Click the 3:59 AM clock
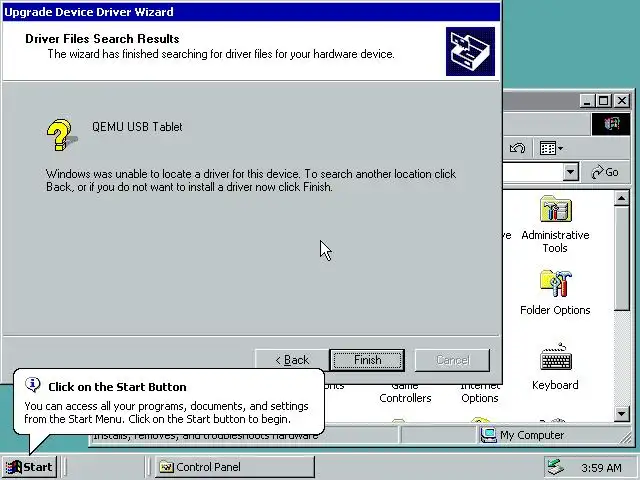Image resolution: width=640 pixels, height=480 pixels. coord(601,468)
